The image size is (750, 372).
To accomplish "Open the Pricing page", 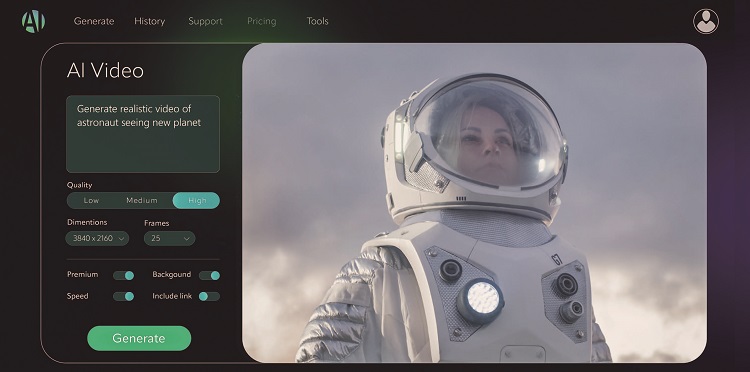I will coord(262,21).
